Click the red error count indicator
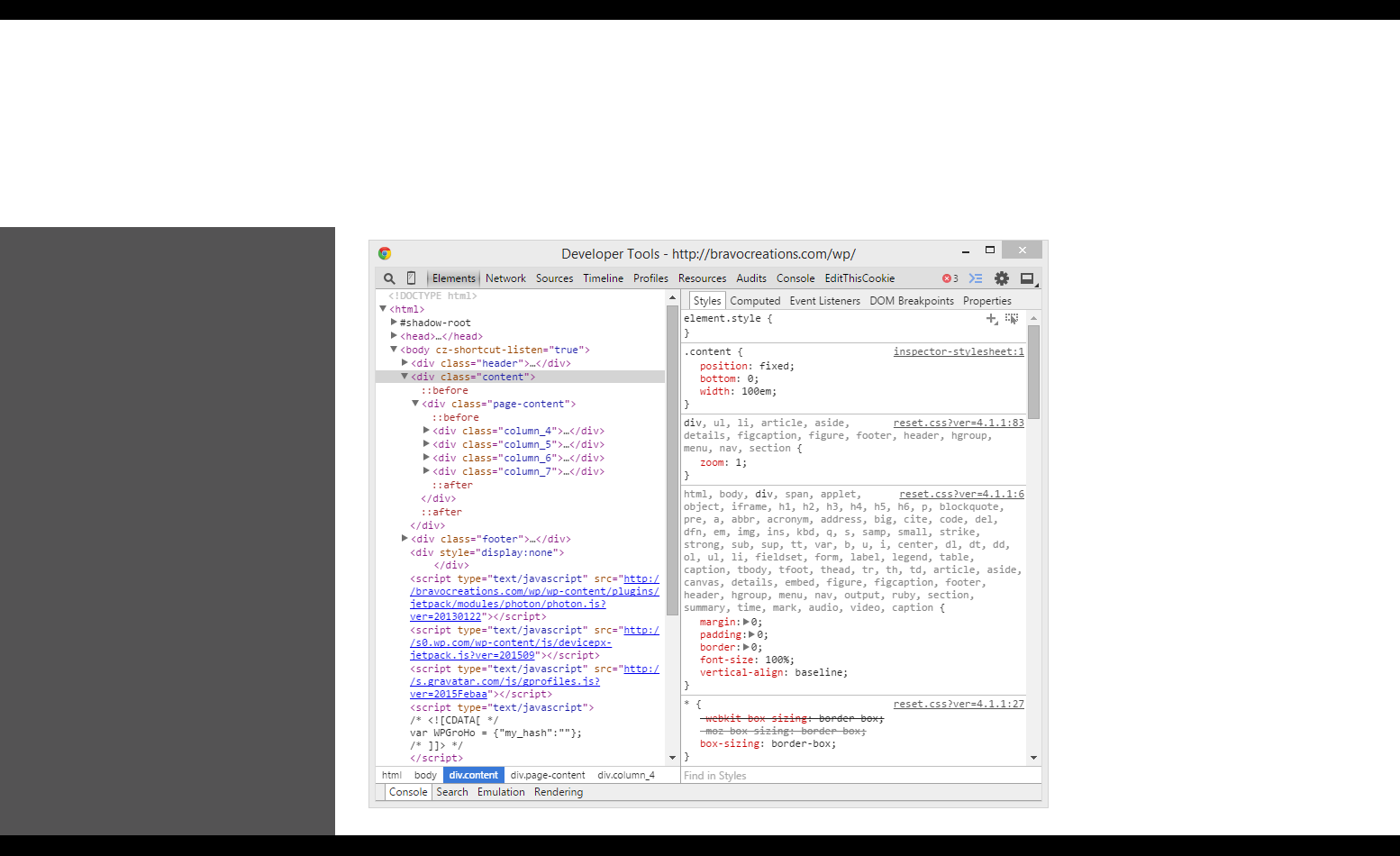The image size is (1400, 856). pyautogui.click(x=950, y=278)
